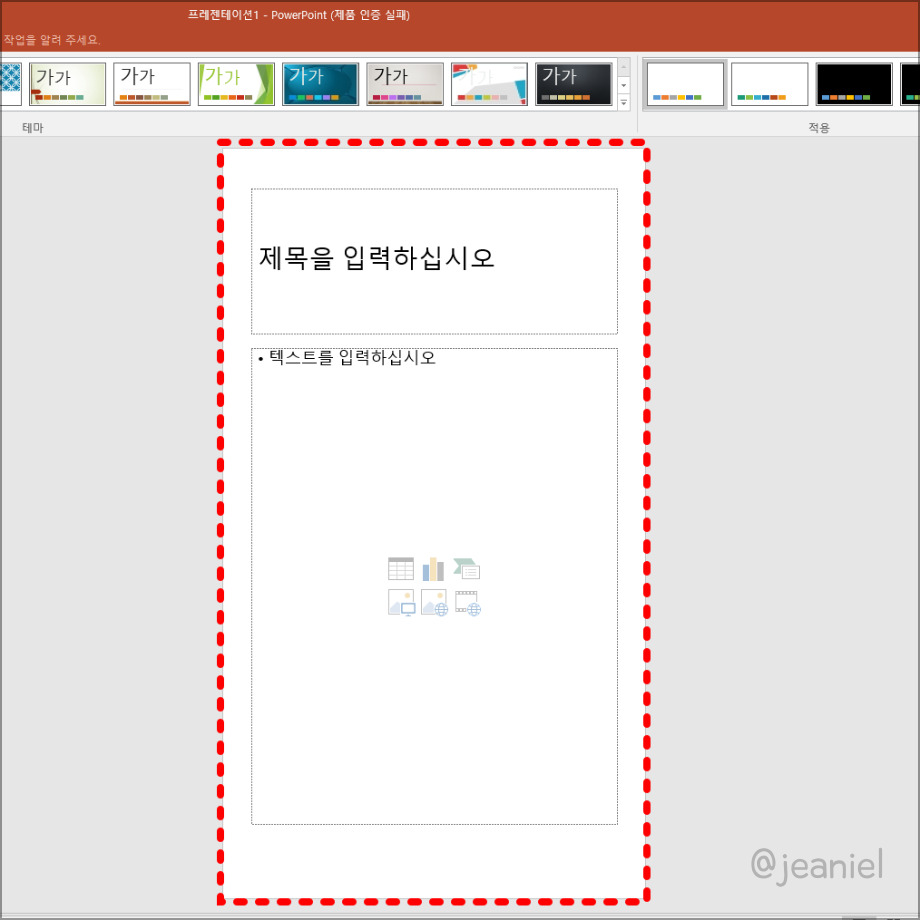Insert a chart via the chart icon
The image size is (920, 920).
(x=433, y=567)
